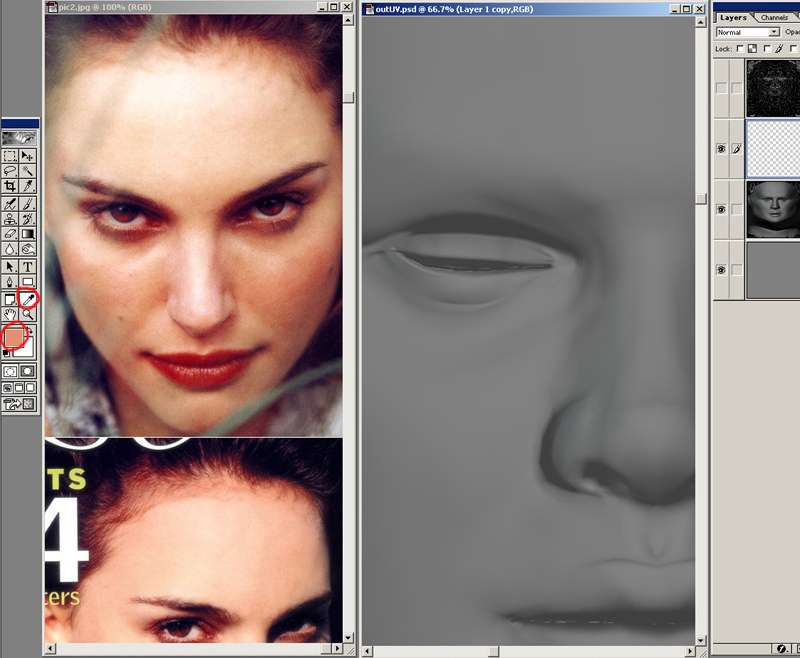Show the hidden top dark layer
This screenshot has width=800, height=658.
pos(721,88)
